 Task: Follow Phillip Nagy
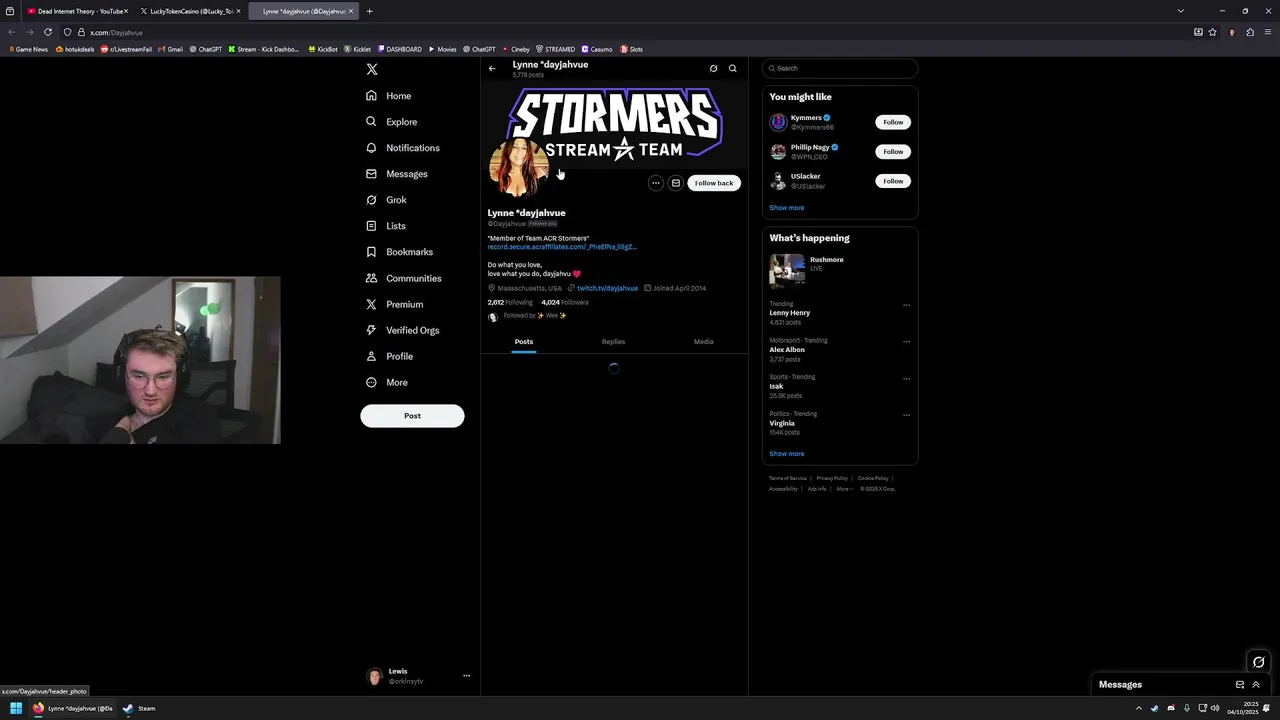pos(893,152)
